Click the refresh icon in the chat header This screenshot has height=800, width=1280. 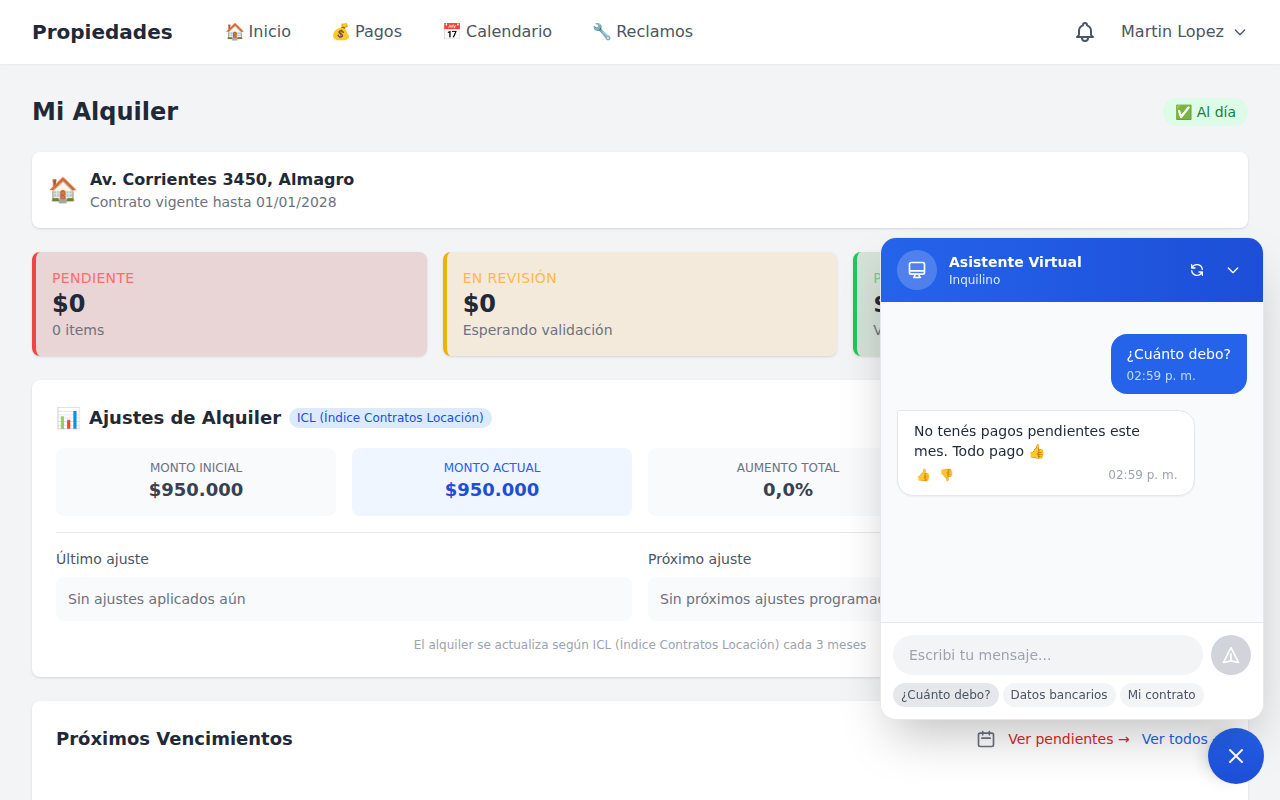[1197, 269]
